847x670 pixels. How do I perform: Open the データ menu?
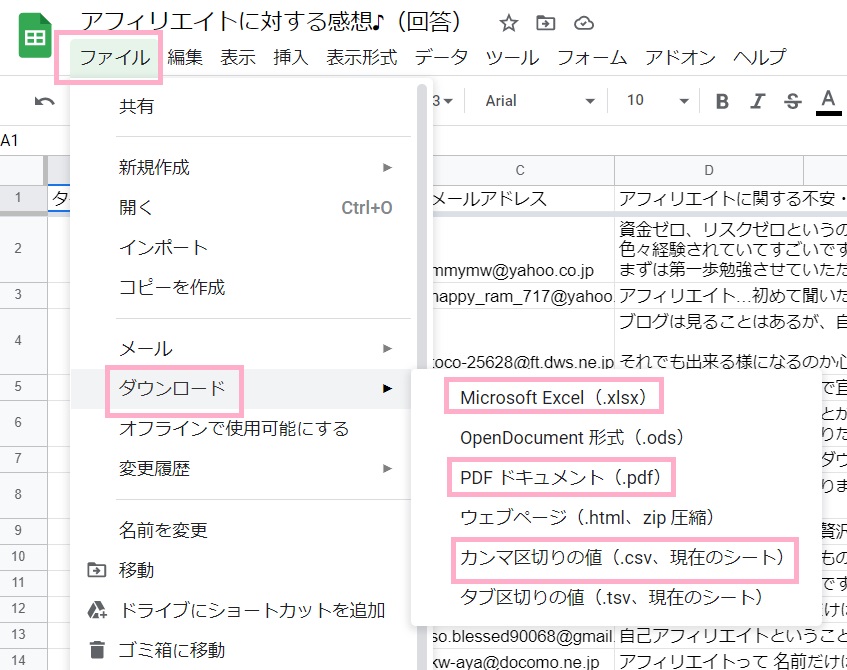(441, 57)
